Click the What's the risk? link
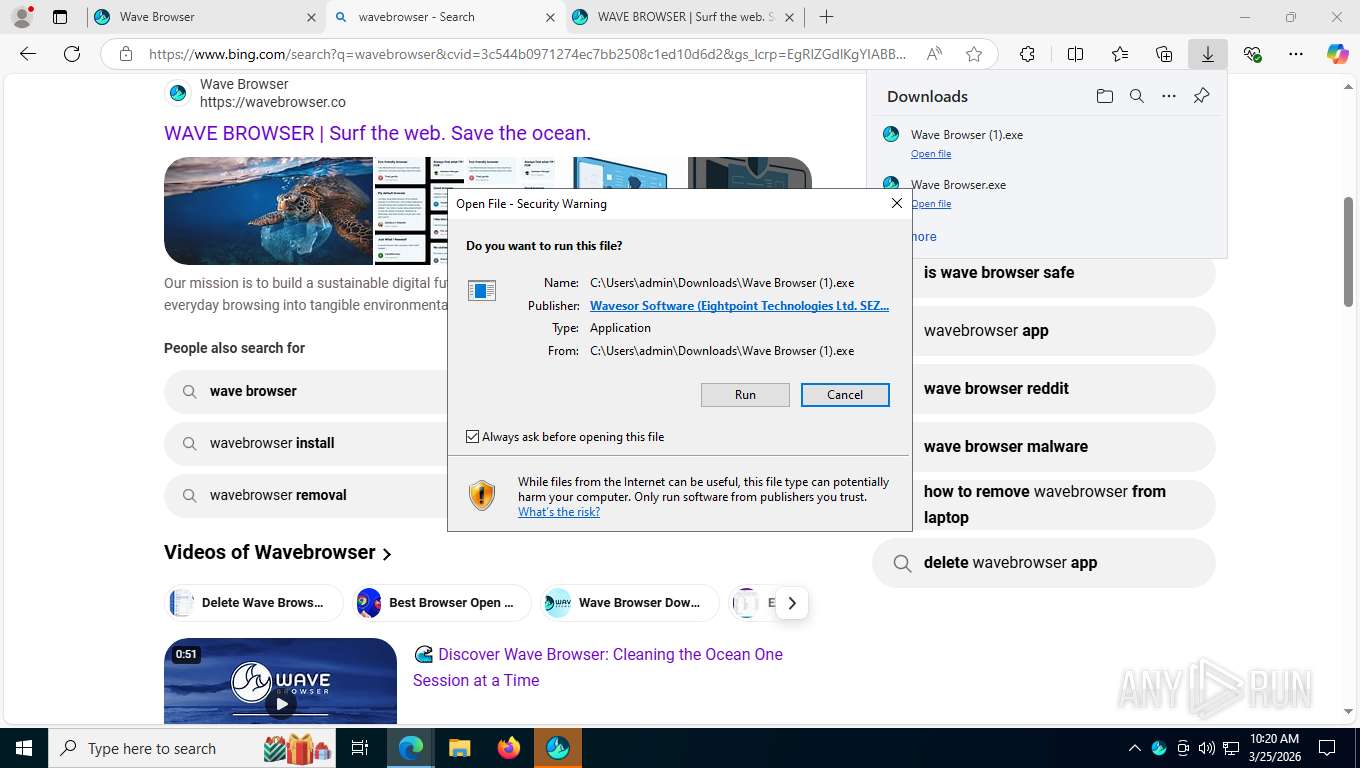Viewport: 1360px width, 768px height. pyautogui.click(x=559, y=512)
